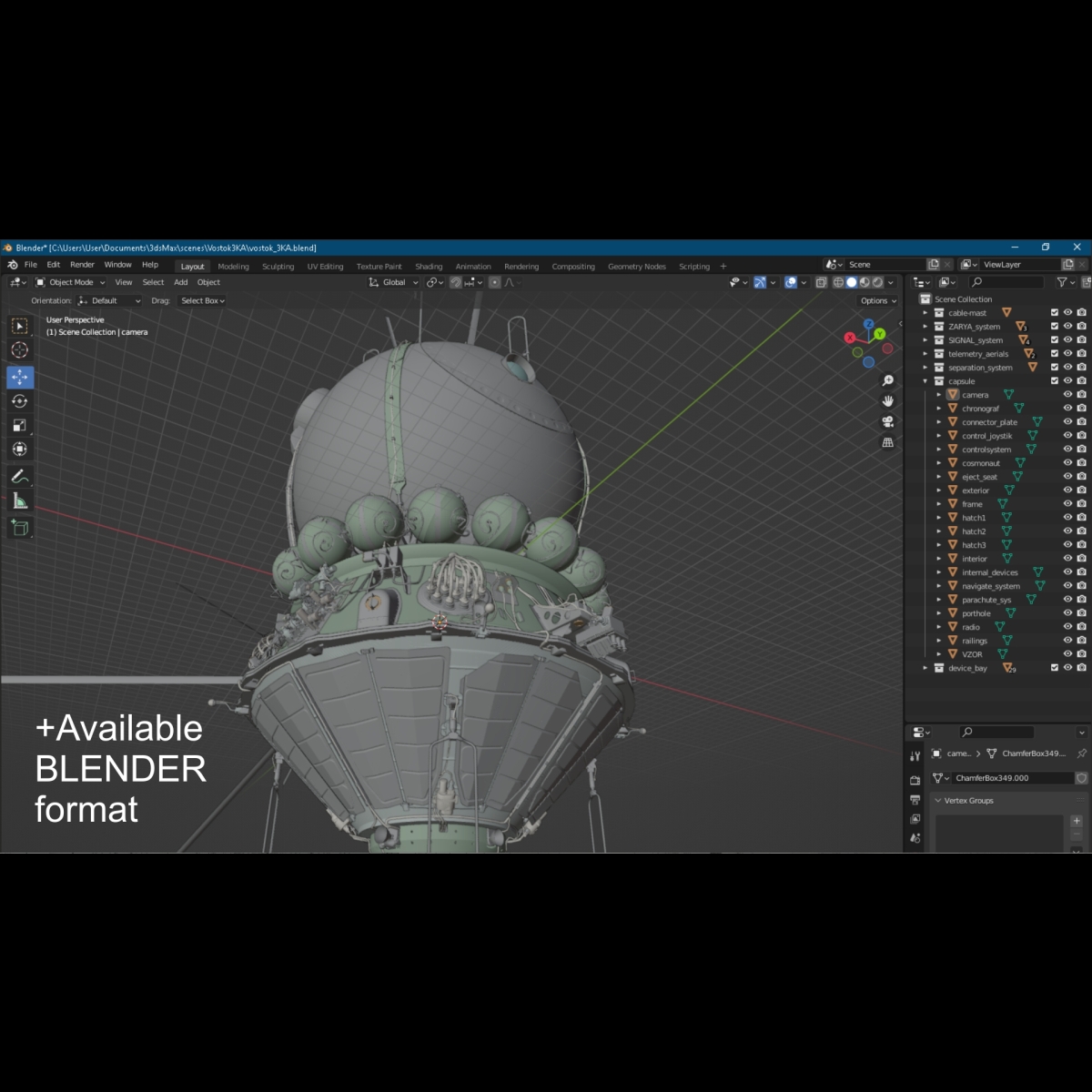Open the Object Mode dropdown
Image resolution: width=1092 pixels, height=1092 pixels.
[71, 283]
